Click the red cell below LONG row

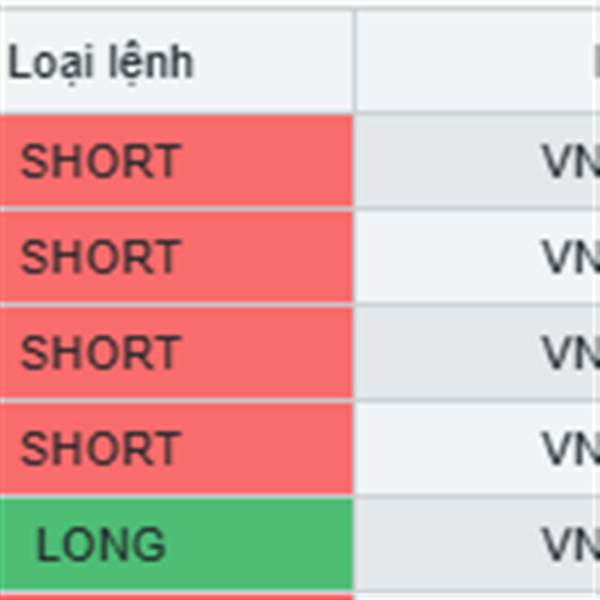176,597
